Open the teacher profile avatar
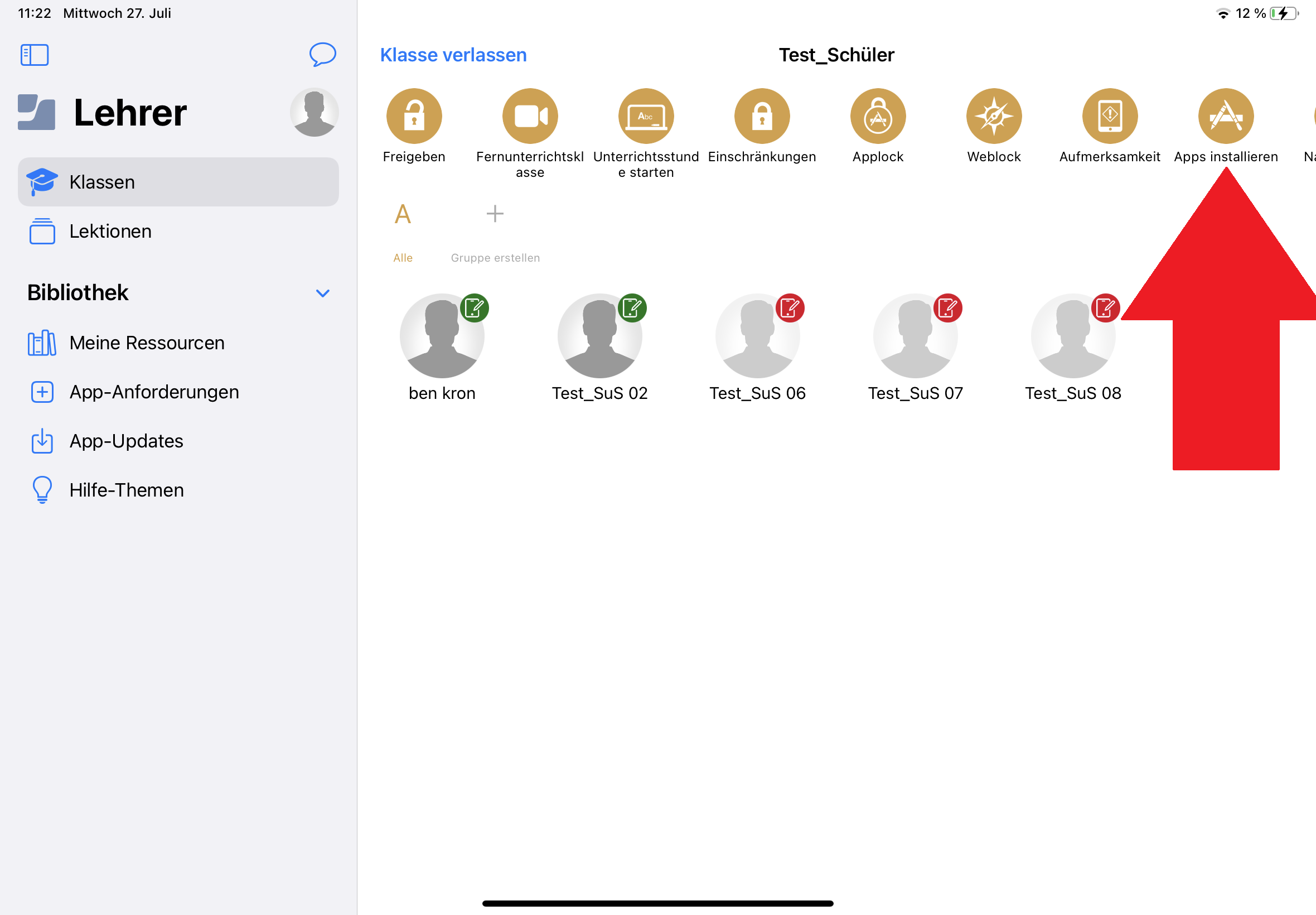This screenshot has width=1316, height=915. pos(314,112)
